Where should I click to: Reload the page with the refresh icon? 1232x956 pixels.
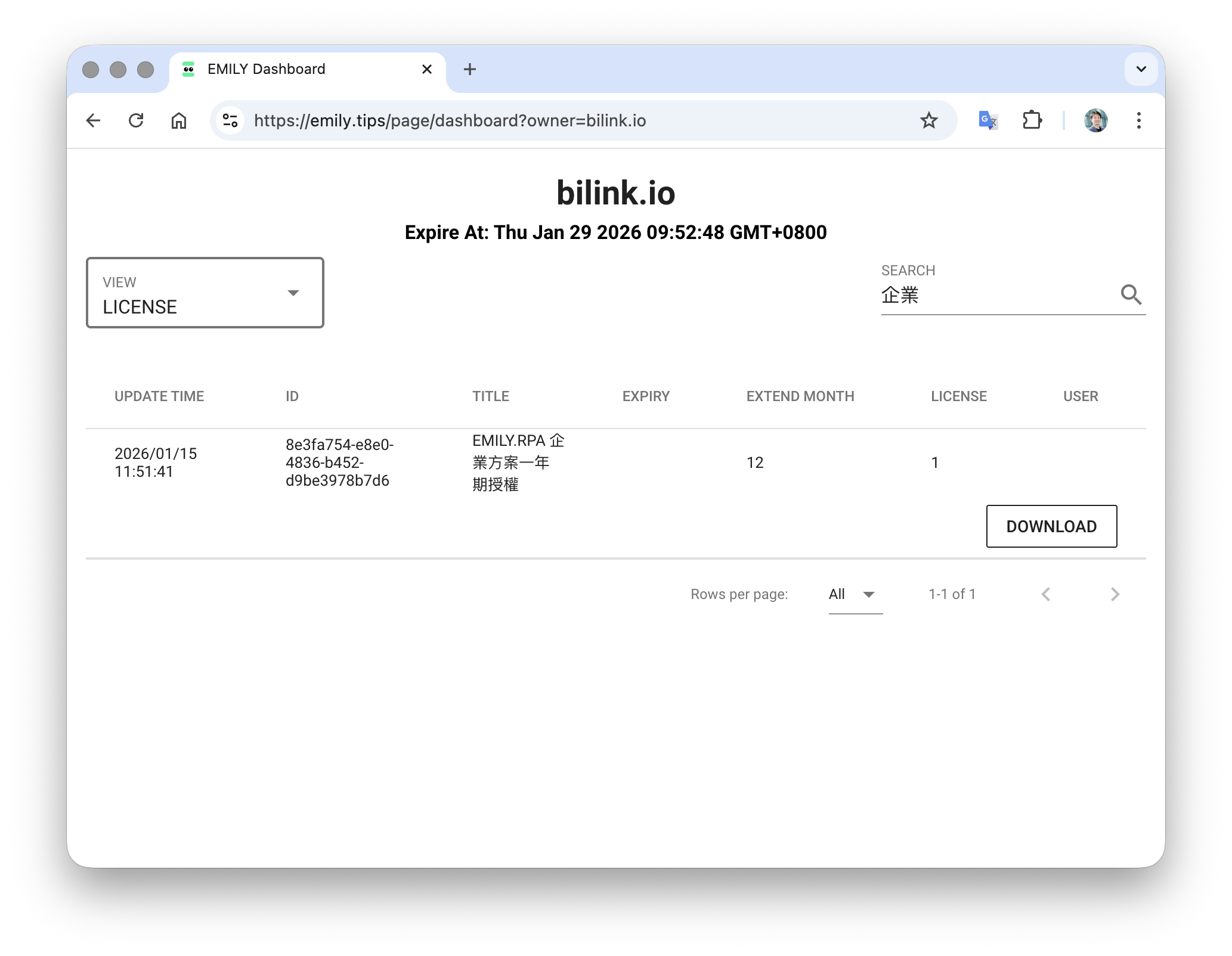[136, 121]
